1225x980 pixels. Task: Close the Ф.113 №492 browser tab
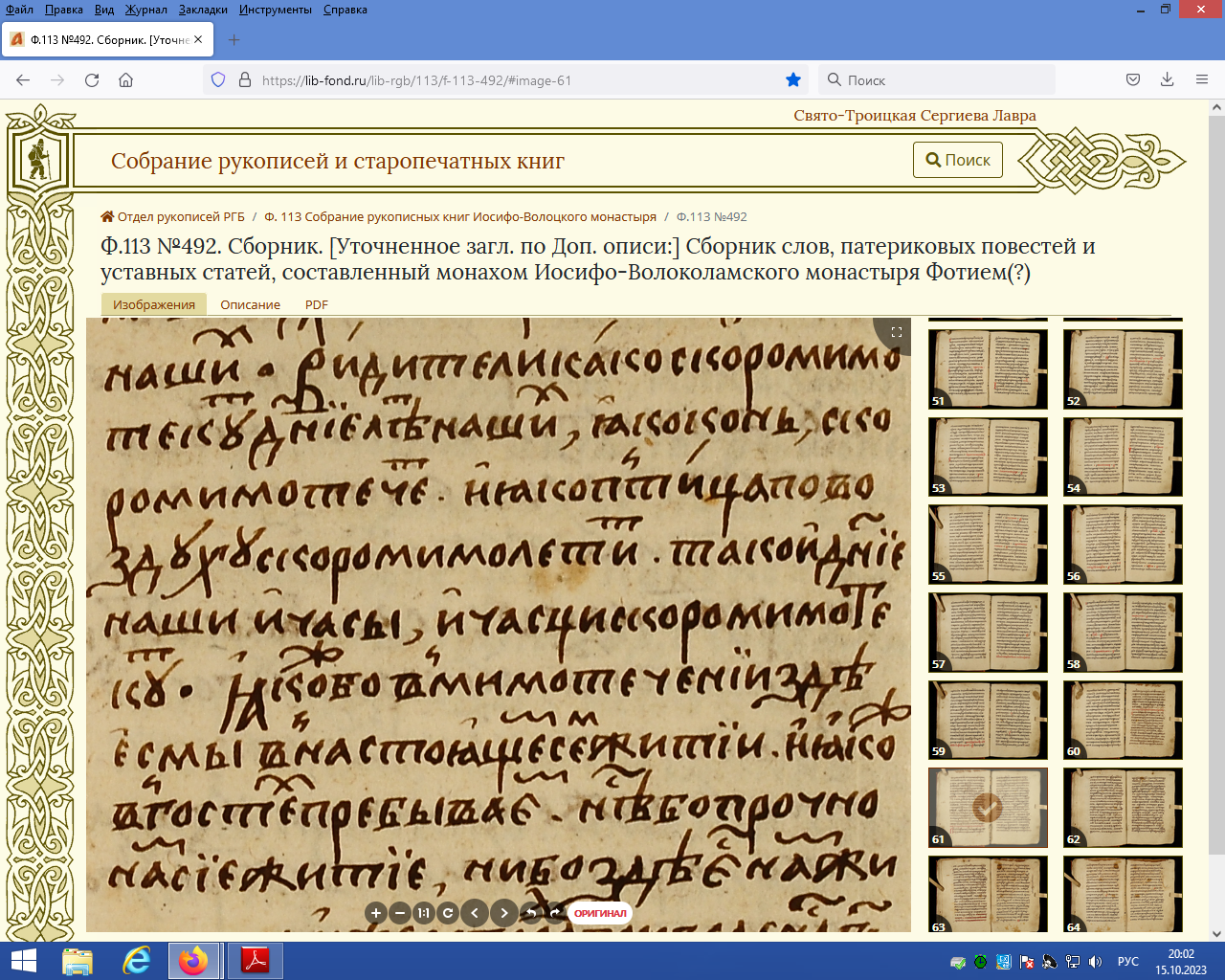(198, 40)
